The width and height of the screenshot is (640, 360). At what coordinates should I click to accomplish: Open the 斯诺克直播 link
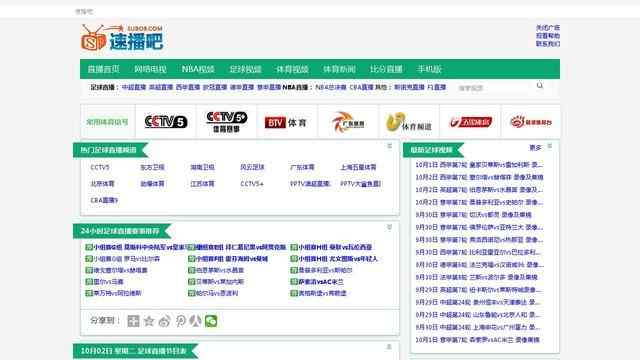(409, 87)
